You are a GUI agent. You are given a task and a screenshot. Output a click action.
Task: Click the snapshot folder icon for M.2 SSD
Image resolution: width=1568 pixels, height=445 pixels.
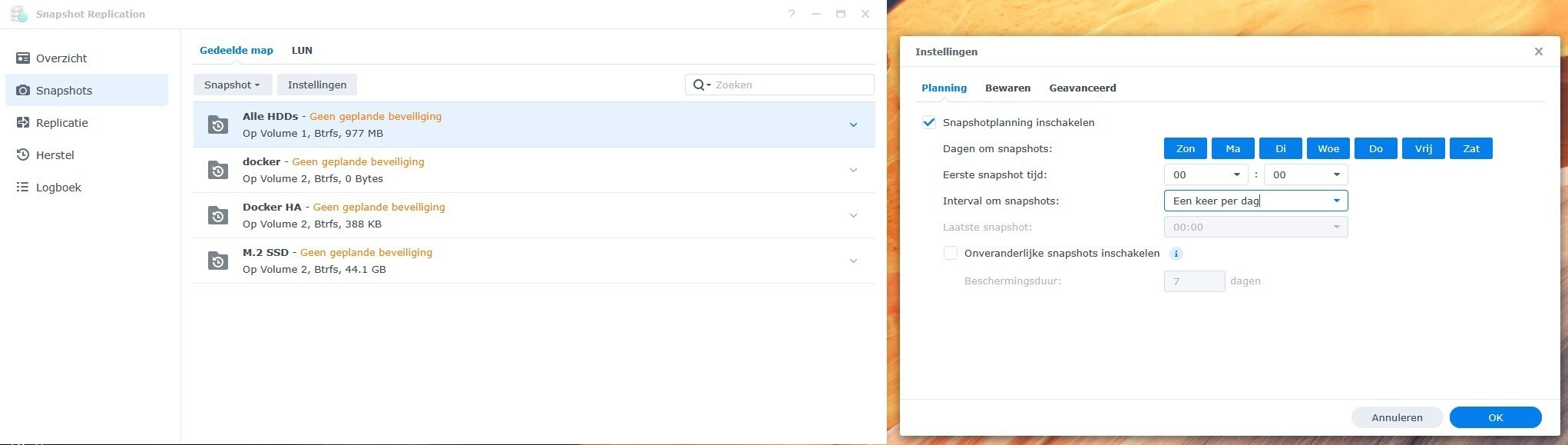pyautogui.click(x=218, y=261)
